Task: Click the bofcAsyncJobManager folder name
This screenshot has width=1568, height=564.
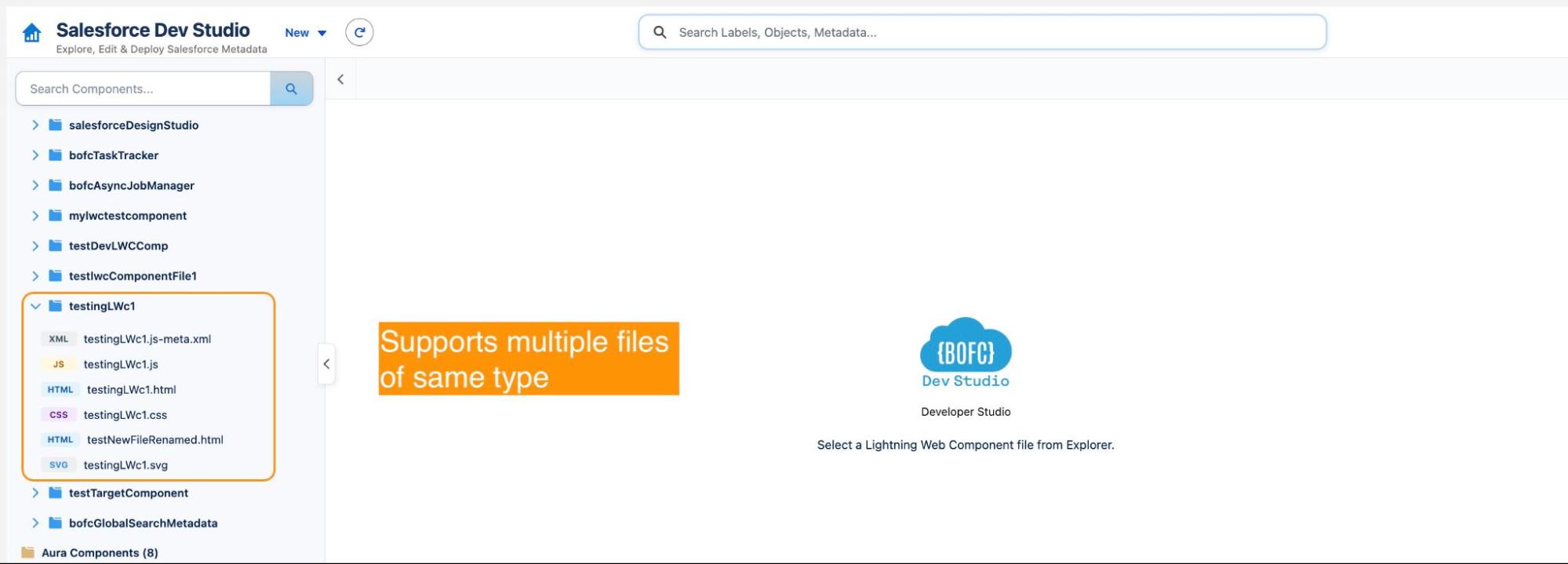Action: pos(132,185)
